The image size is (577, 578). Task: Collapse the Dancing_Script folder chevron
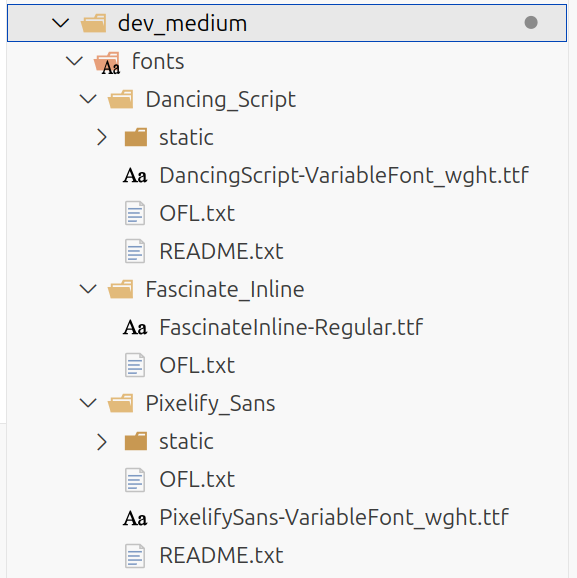88,99
